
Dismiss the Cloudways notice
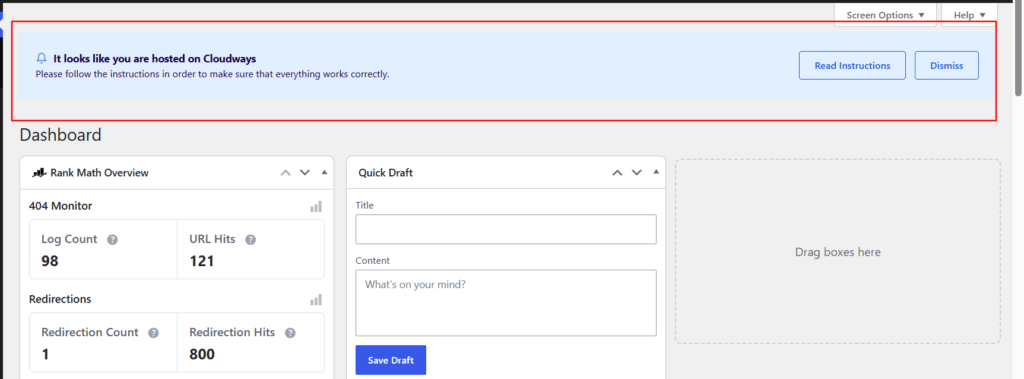pyautogui.click(x=946, y=65)
